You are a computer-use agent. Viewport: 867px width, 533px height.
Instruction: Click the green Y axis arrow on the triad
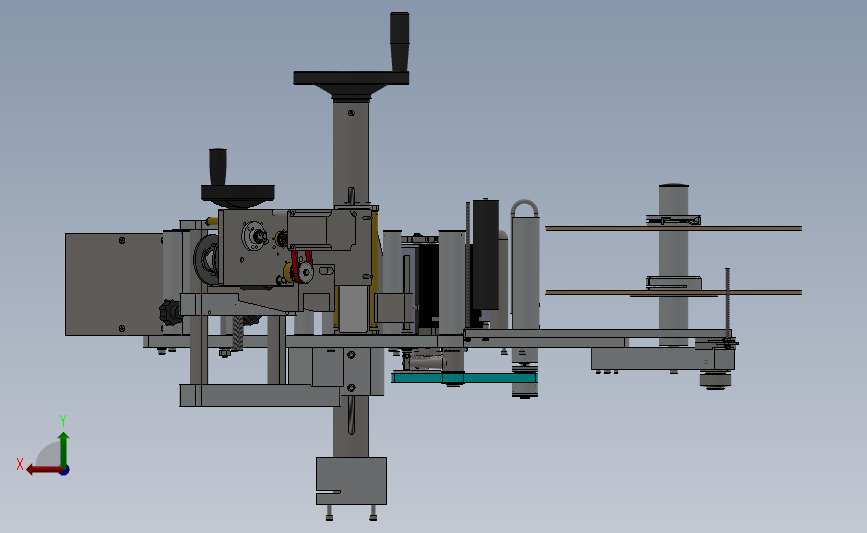[x=64, y=449]
